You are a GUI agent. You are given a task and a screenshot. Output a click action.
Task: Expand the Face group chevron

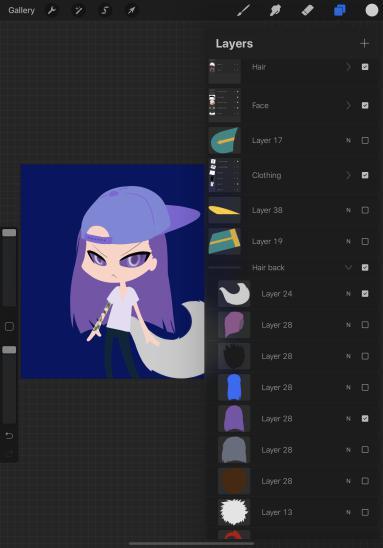pyautogui.click(x=348, y=105)
